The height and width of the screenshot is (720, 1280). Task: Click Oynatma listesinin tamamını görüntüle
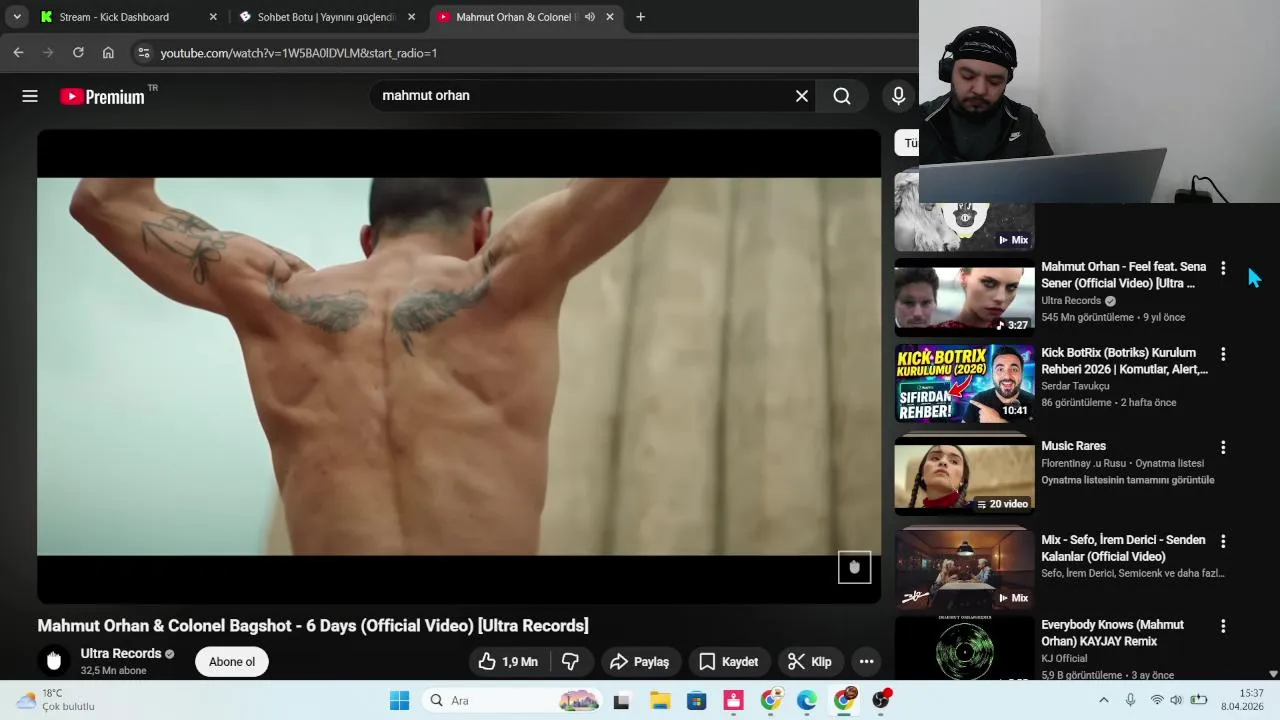[x=1127, y=480]
